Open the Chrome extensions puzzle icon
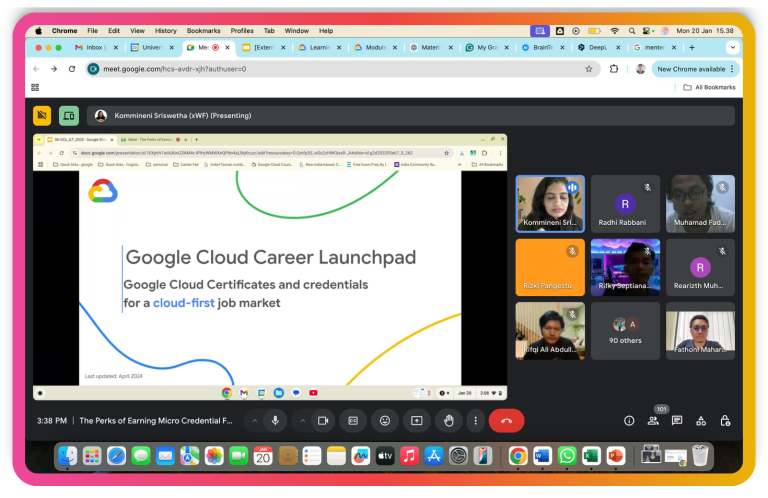Screen dimensions: 768x498 (x=614, y=69)
